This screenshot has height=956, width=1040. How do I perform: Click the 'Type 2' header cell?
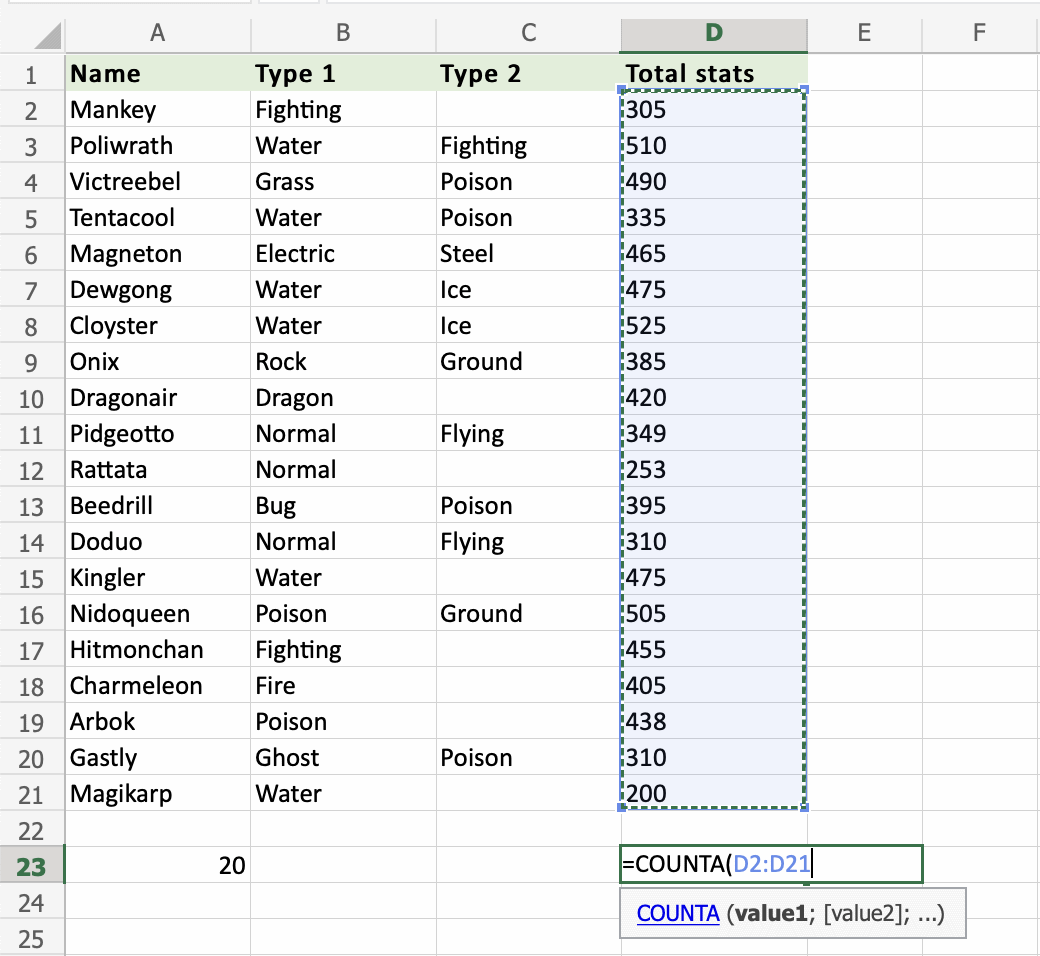(527, 74)
